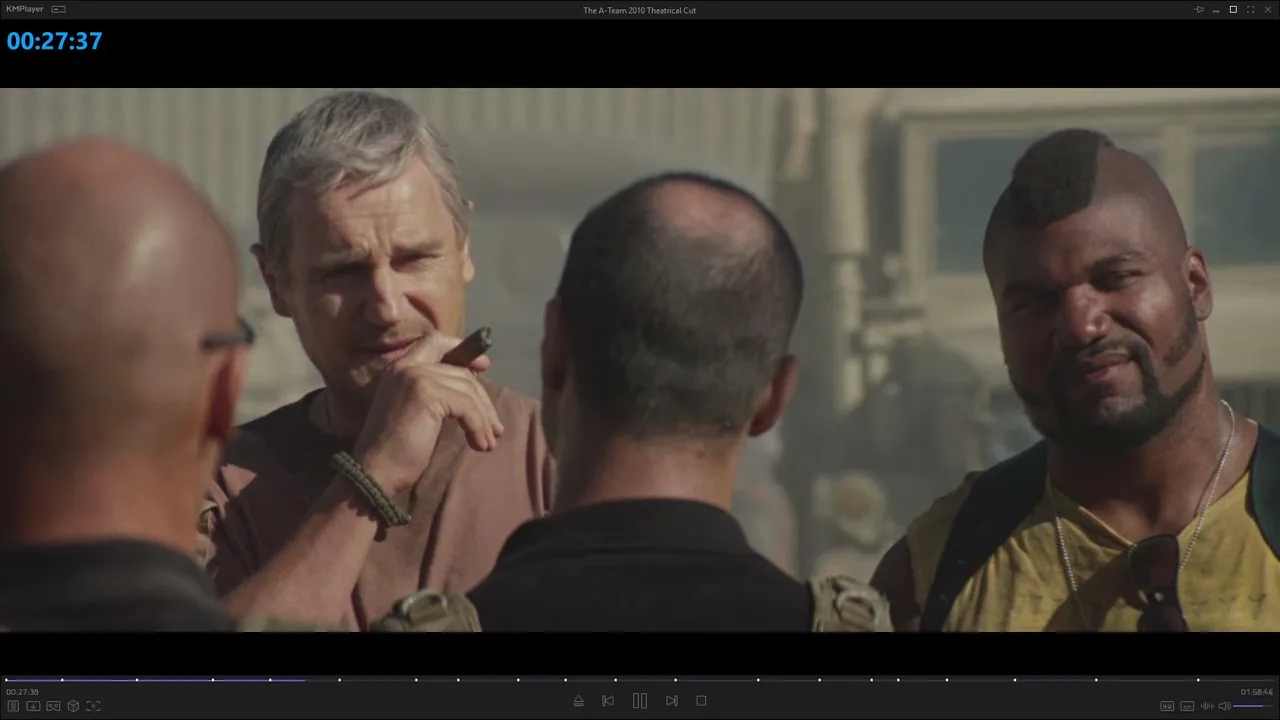Open the subtitle settings icon
The width and height of the screenshot is (1280, 720).
pyautogui.click(x=1187, y=706)
